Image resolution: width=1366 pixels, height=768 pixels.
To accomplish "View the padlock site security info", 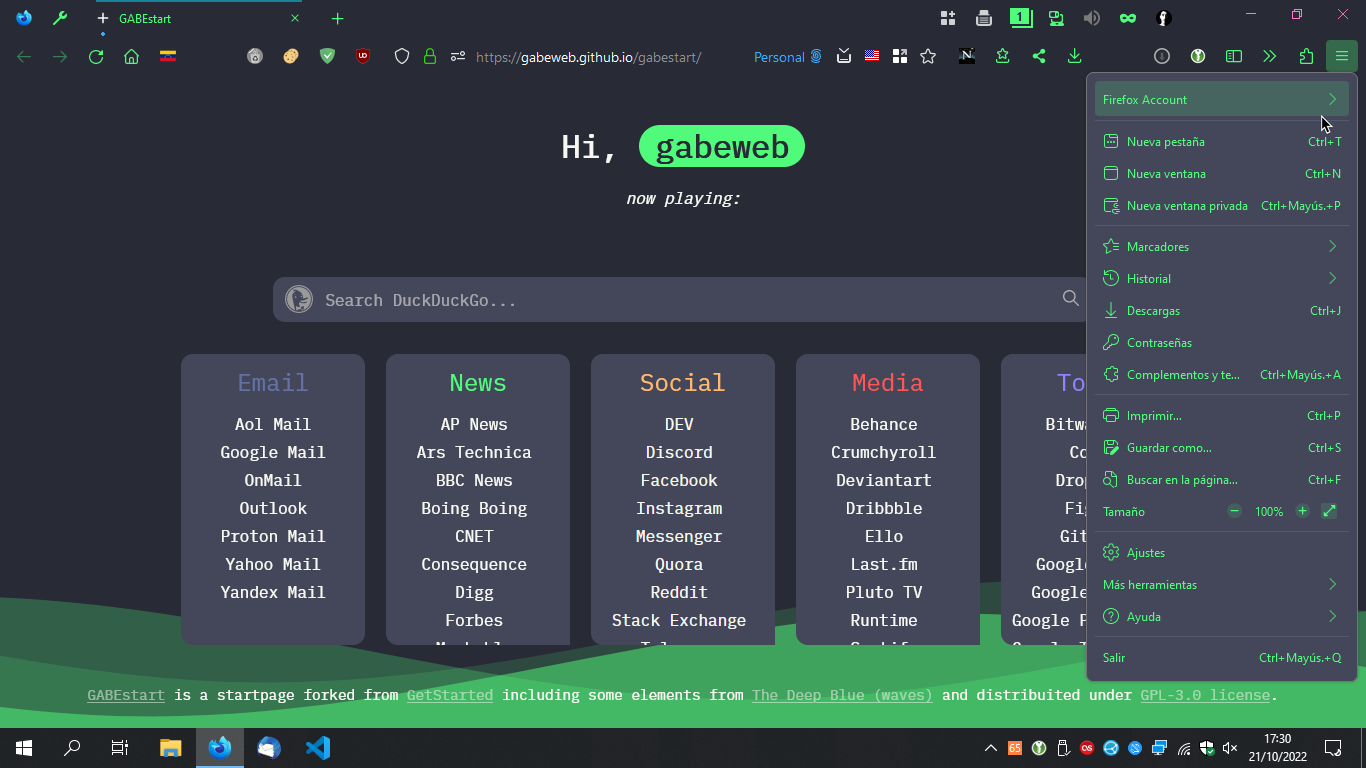I will click(x=430, y=57).
